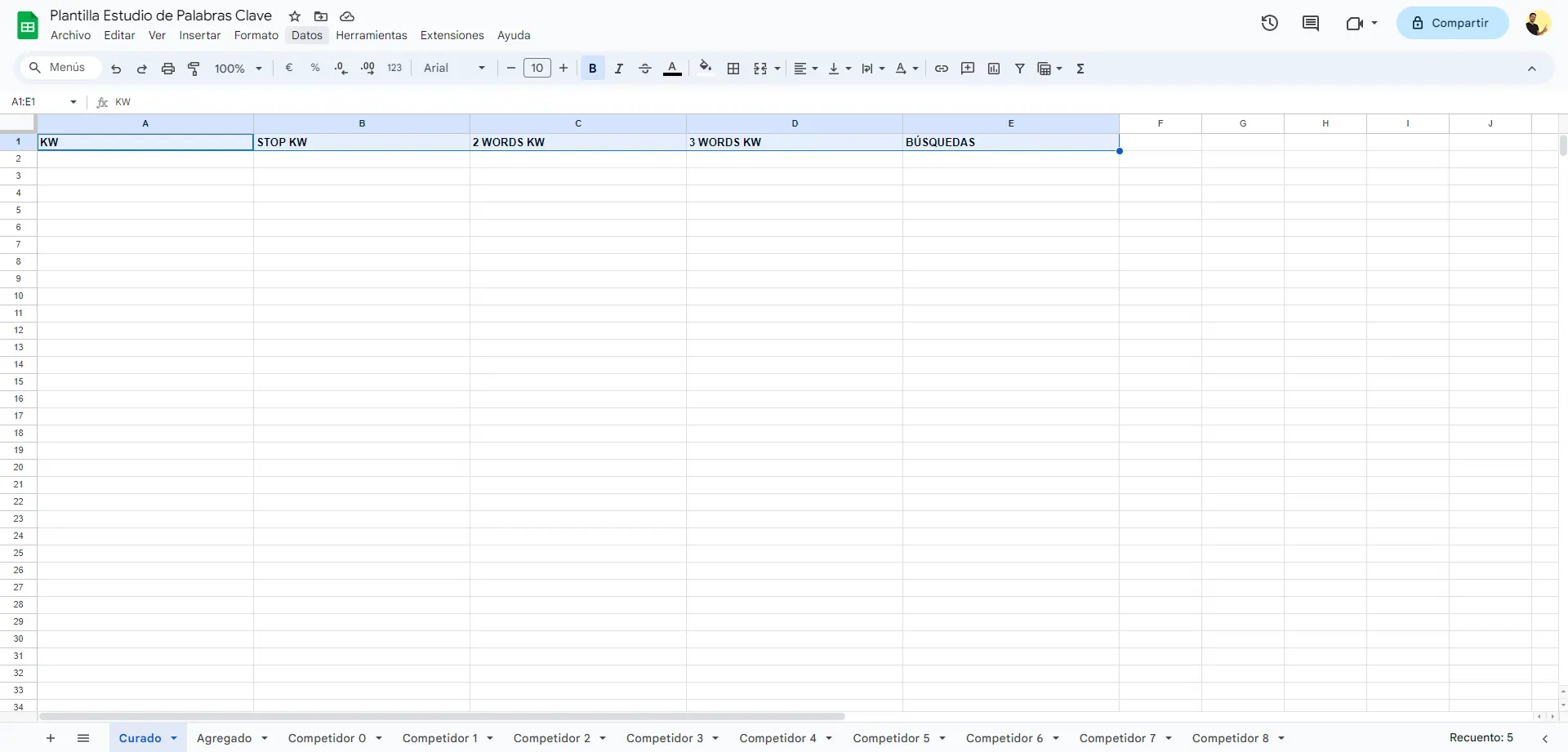The image size is (1568, 752).
Task: Toggle bold formatting button
Action: coord(593,69)
